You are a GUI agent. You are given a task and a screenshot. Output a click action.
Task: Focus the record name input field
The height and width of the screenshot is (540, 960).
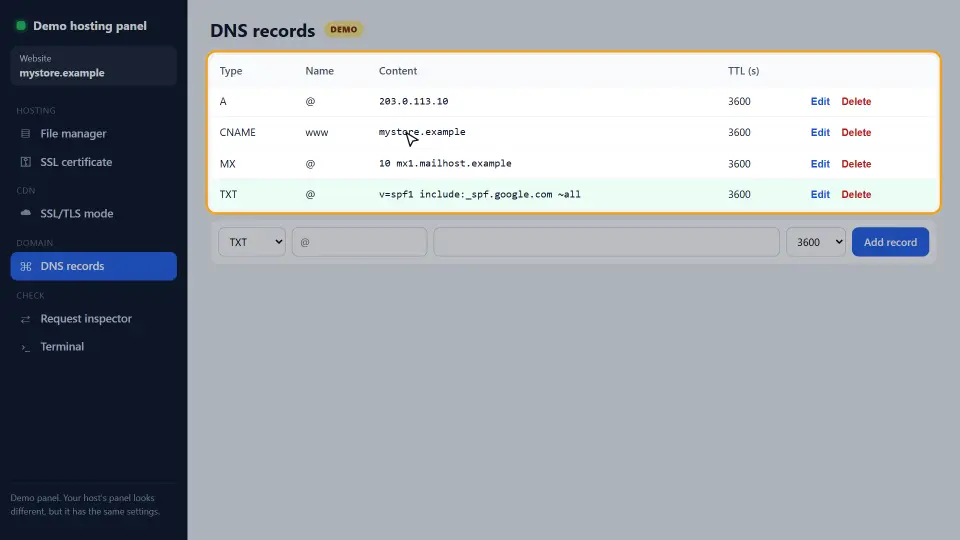359,242
